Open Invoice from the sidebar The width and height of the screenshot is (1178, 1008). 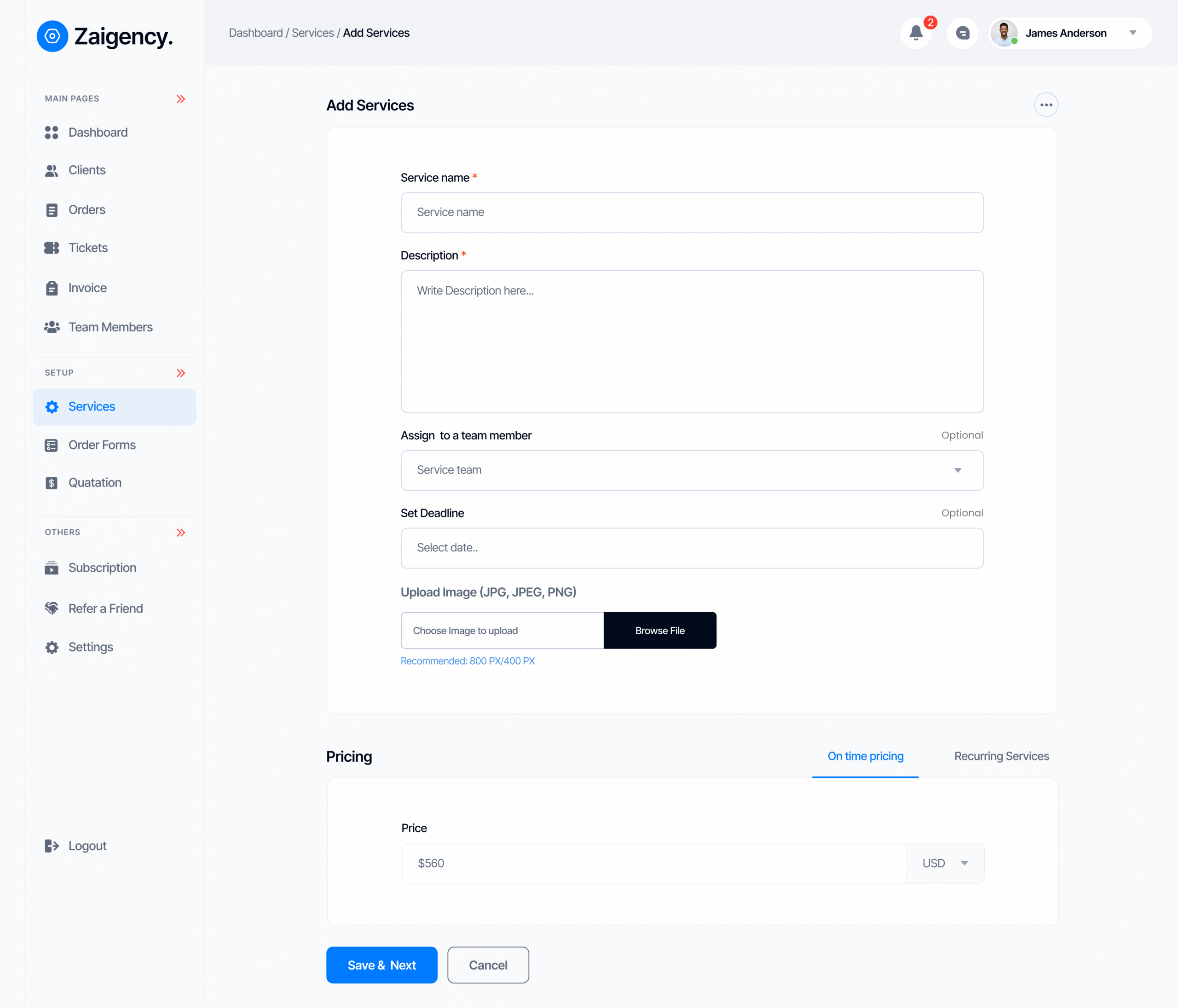coord(87,288)
